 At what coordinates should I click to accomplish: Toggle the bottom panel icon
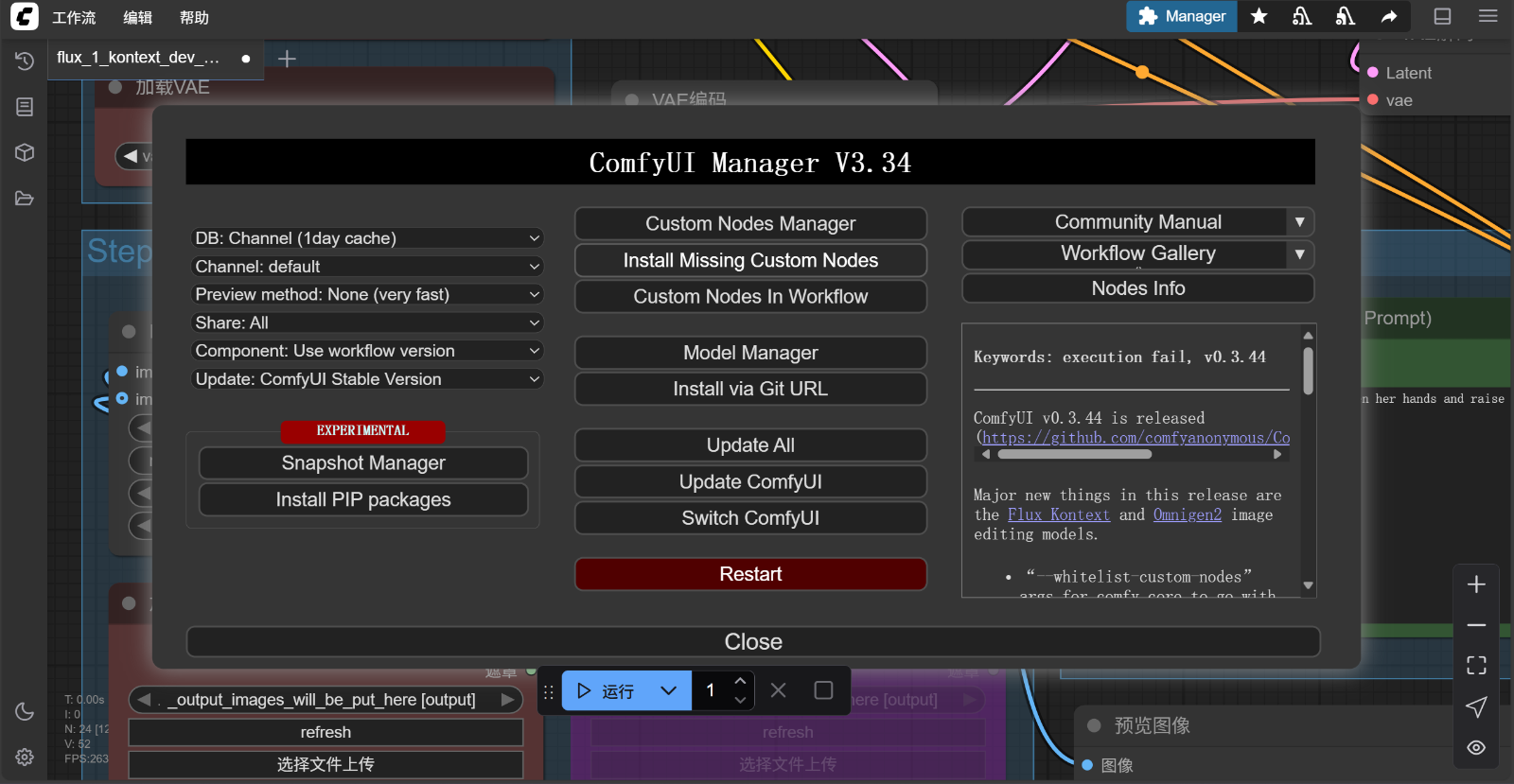[1442, 16]
